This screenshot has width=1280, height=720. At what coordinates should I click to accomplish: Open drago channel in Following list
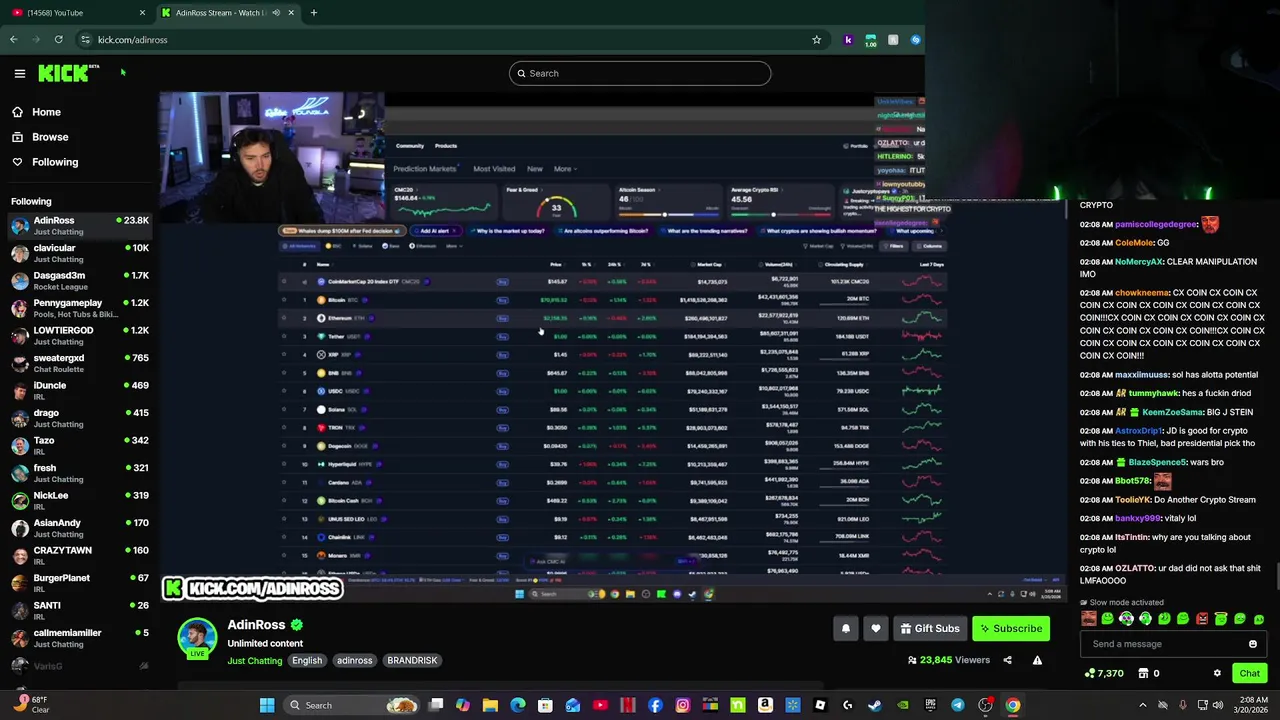point(80,418)
